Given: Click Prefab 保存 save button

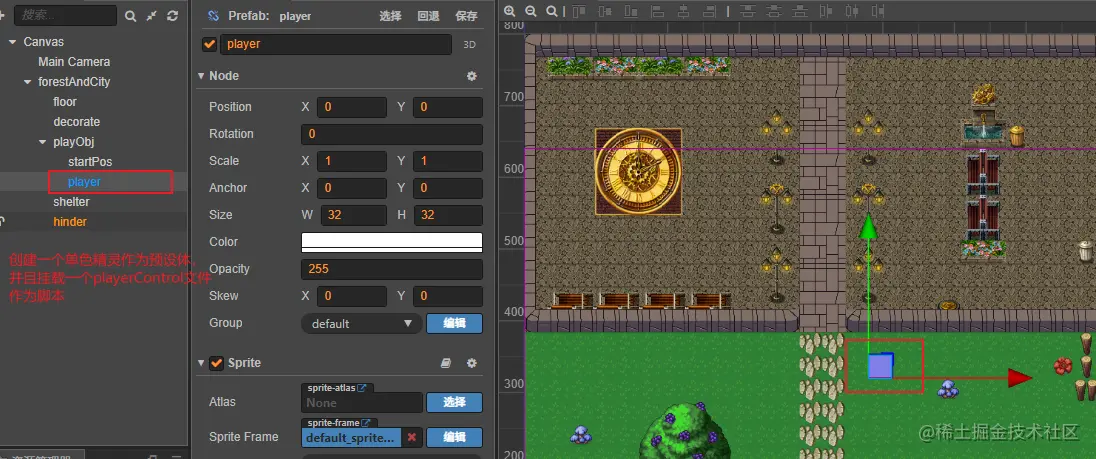Looking at the screenshot, I should (x=466, y=15).
